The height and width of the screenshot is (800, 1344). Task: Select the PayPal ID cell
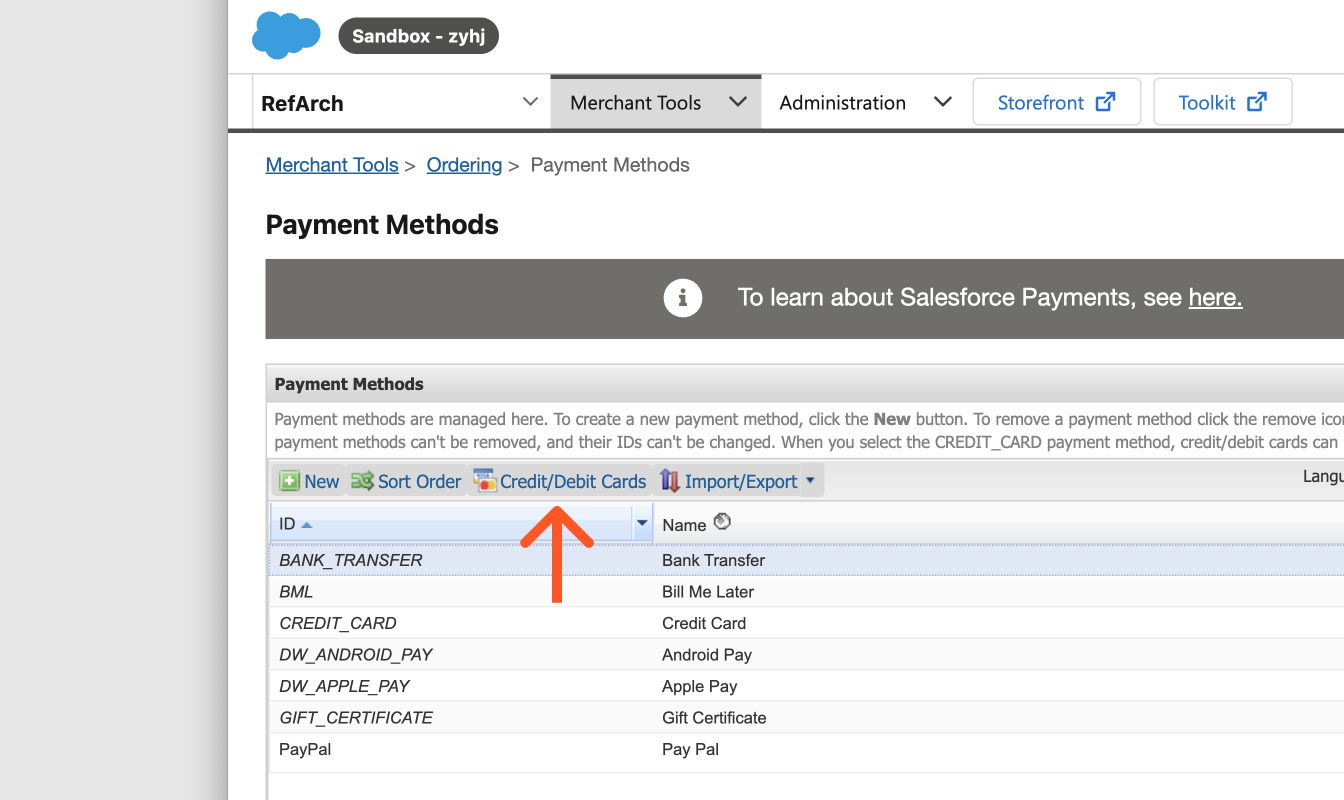[305, 749]
